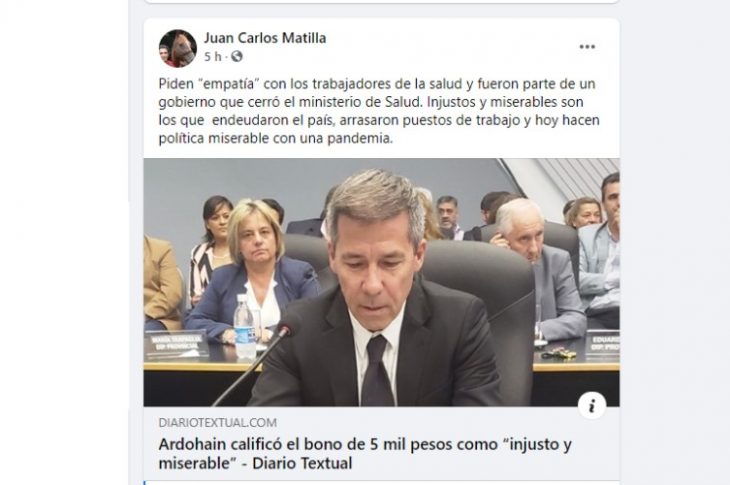Open the Ardohain bono article headline

365,453
